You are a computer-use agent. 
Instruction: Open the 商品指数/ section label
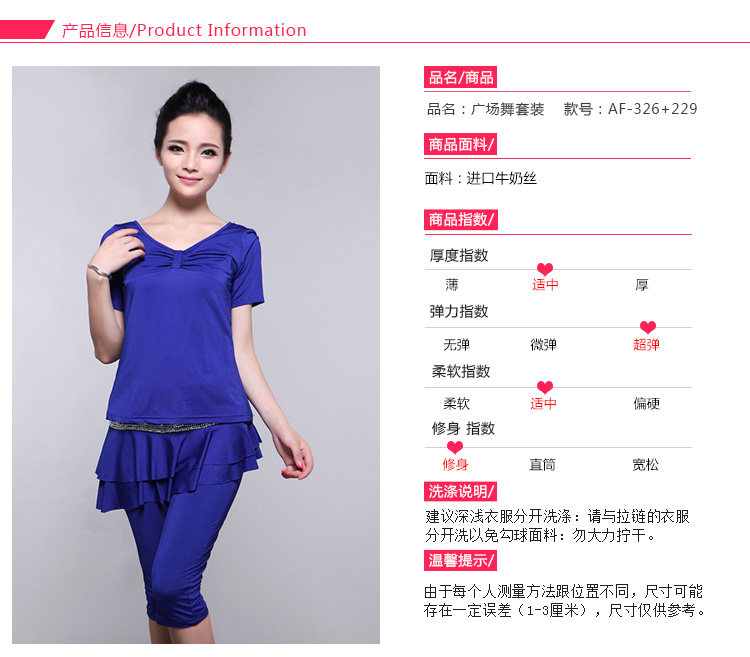(461, 219)
